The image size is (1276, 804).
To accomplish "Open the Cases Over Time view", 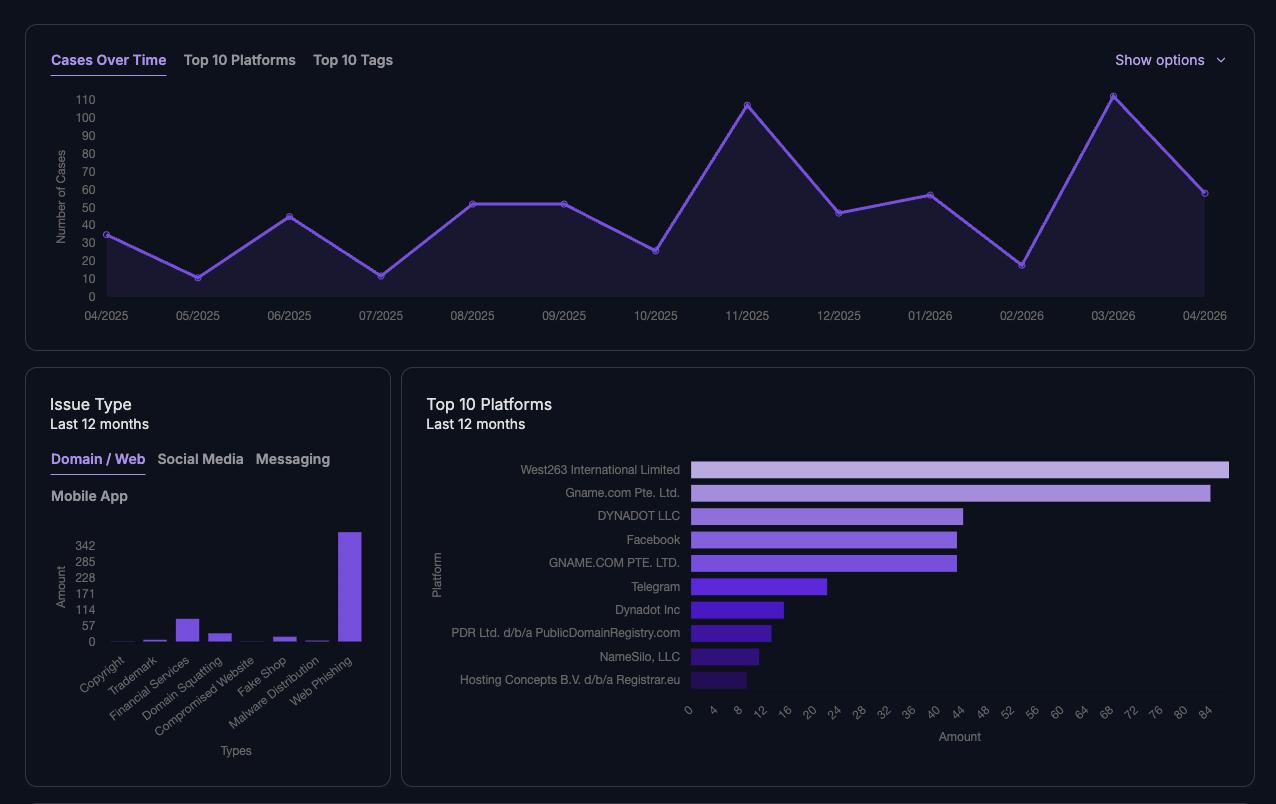I will point(108,60).
